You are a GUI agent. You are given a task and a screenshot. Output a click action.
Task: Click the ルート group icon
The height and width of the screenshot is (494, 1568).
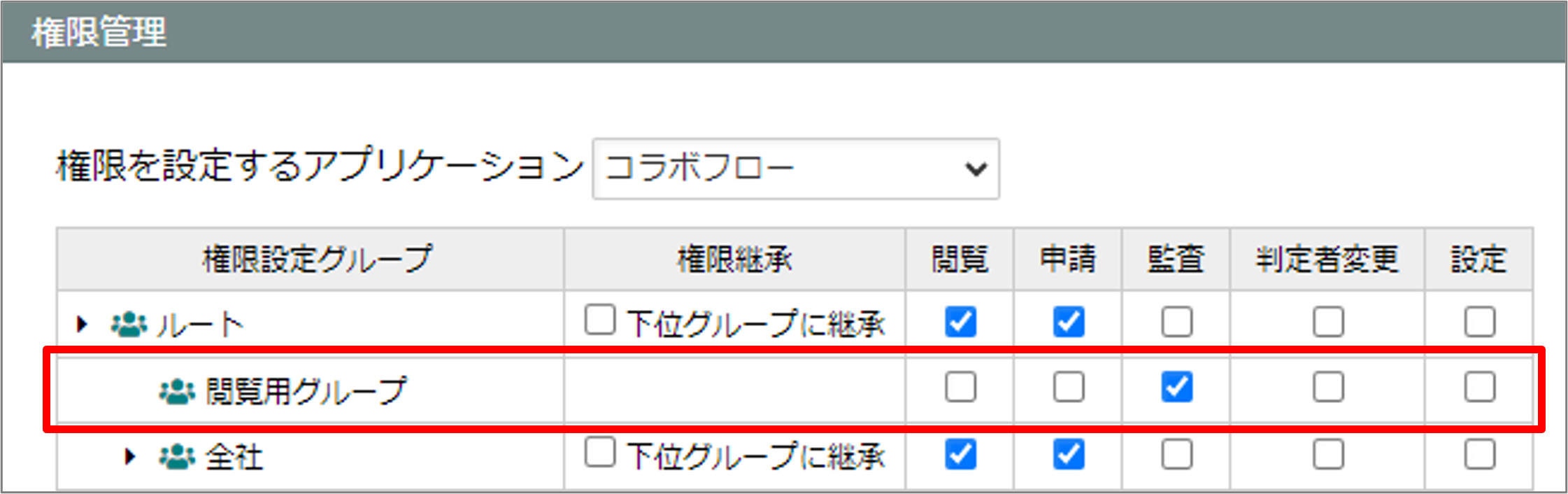tap(129, 324)
